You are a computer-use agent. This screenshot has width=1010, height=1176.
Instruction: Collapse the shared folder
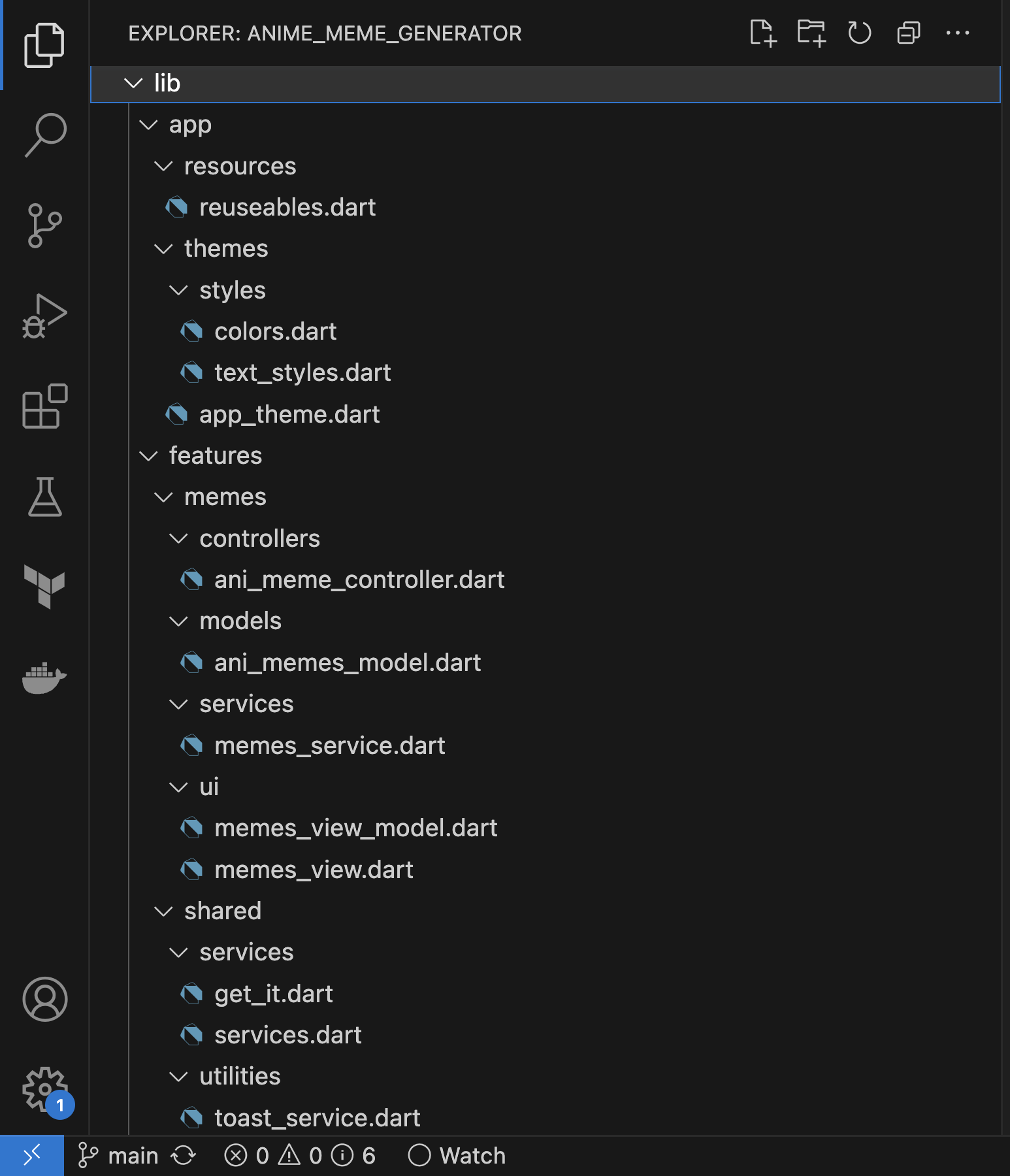point(223,910)
